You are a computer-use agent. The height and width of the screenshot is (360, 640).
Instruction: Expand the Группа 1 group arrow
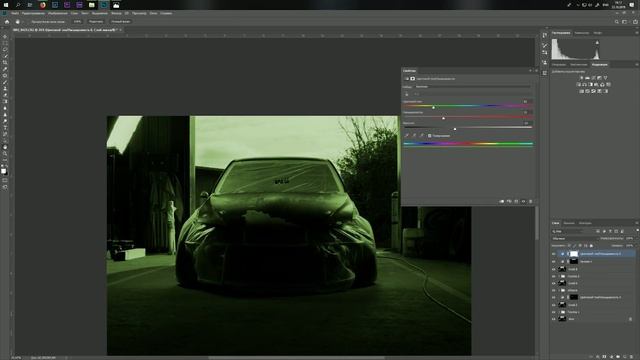click(559, 312)
